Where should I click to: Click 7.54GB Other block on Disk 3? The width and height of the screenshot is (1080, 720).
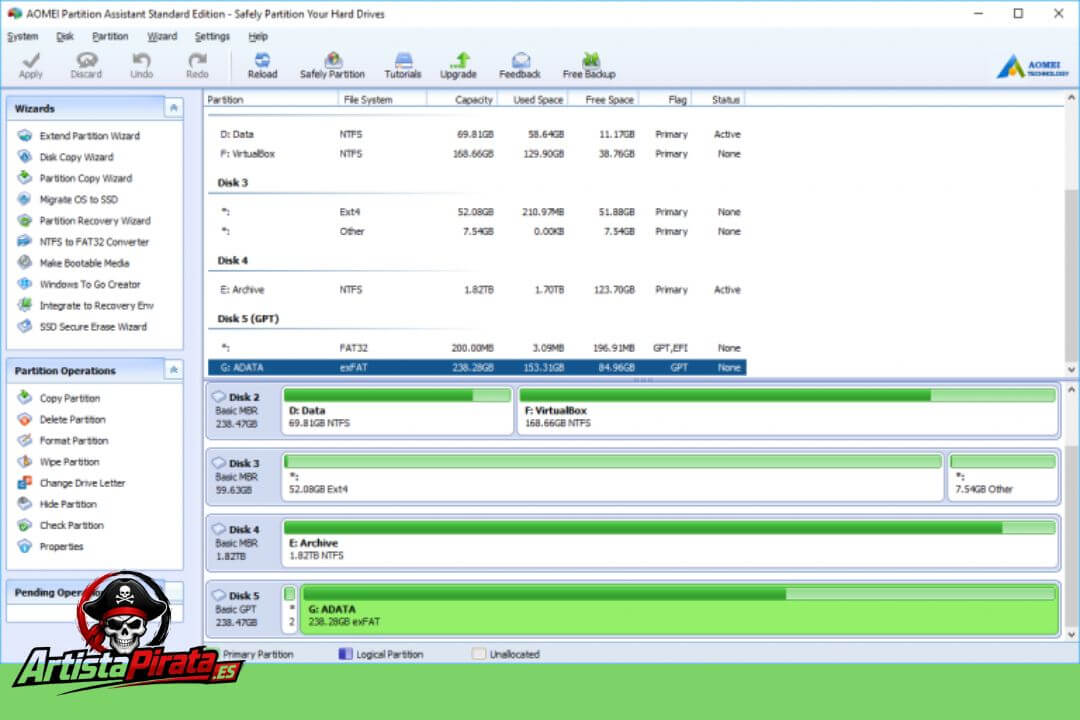pyautogui.click(x=1003, y=477)
